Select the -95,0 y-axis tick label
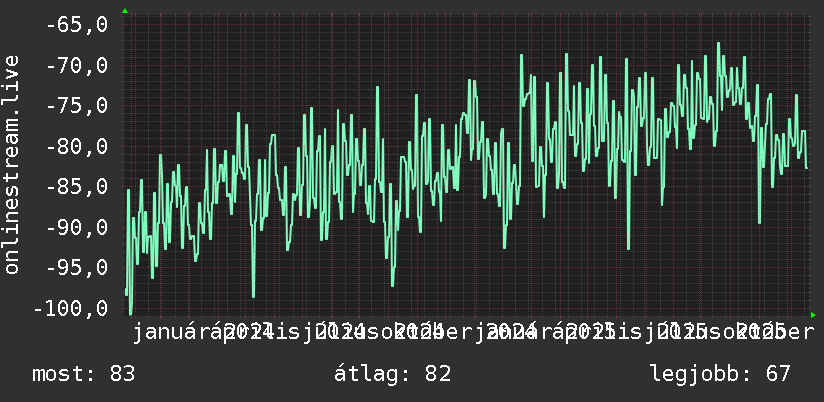The height and width of the screenshot is (402, 824). click(78, 267)
